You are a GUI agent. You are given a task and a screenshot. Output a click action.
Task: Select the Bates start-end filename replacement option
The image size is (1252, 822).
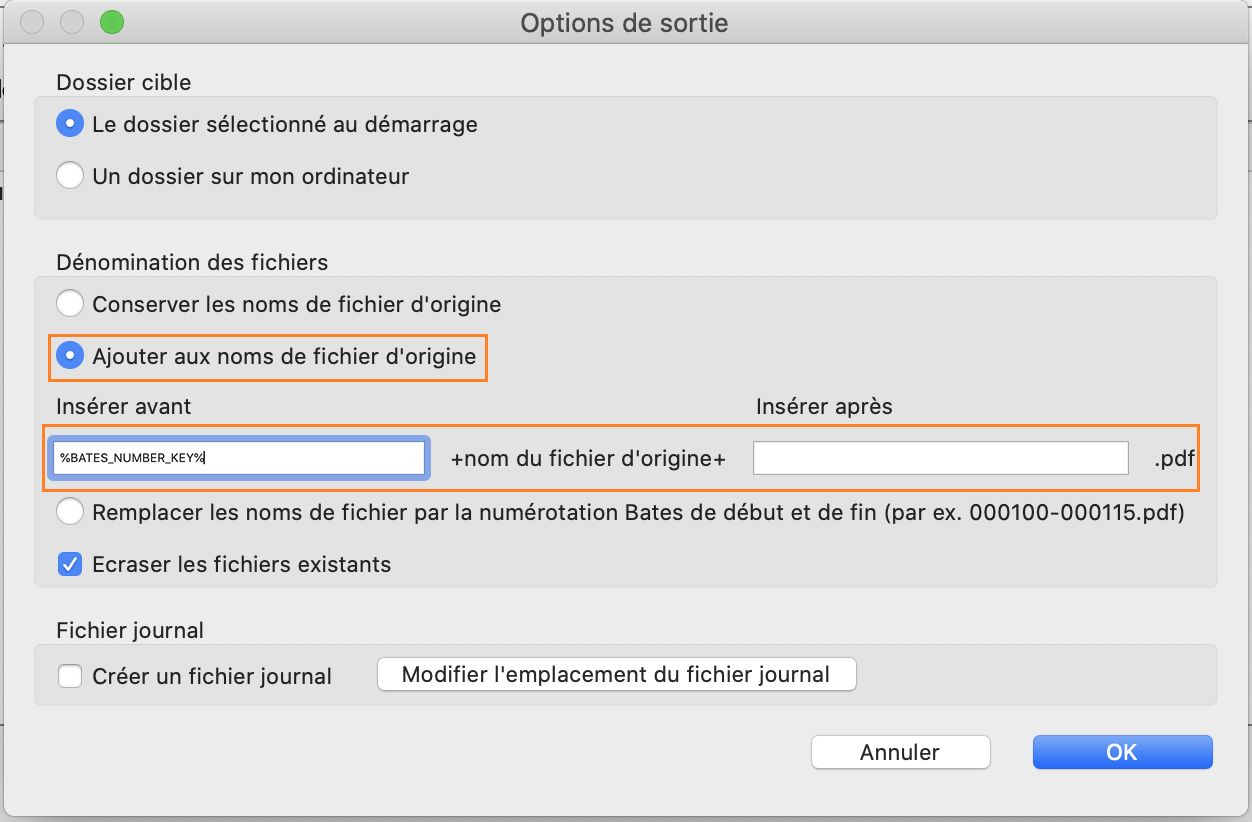pos(69,511)
